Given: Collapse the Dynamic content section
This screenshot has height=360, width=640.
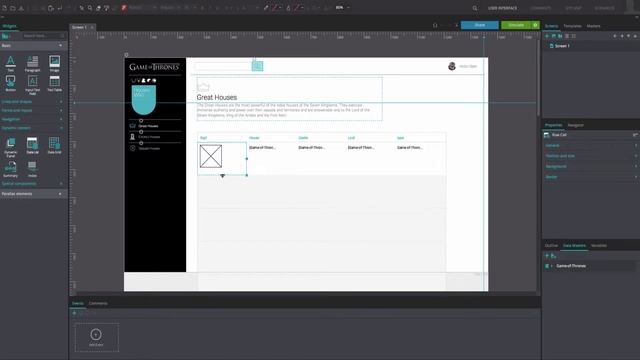Looking at the screenshot, I should (x=61, y=128).
